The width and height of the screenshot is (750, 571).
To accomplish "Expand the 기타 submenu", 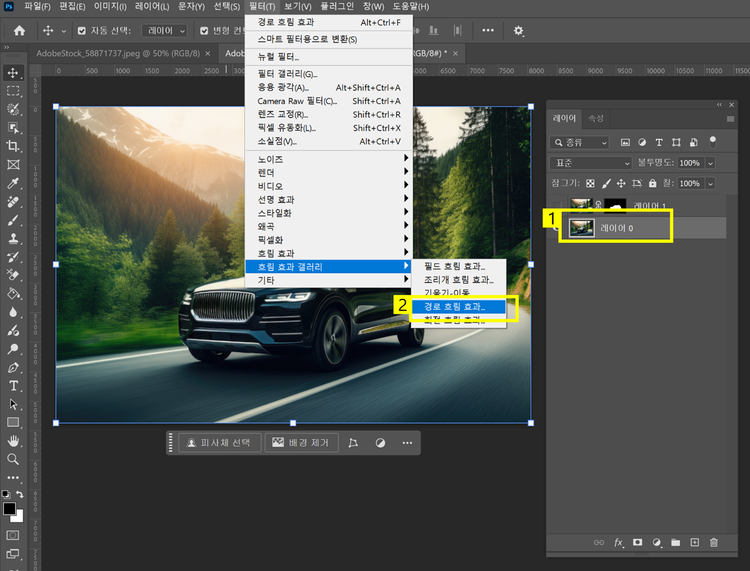I will (329, 280).
